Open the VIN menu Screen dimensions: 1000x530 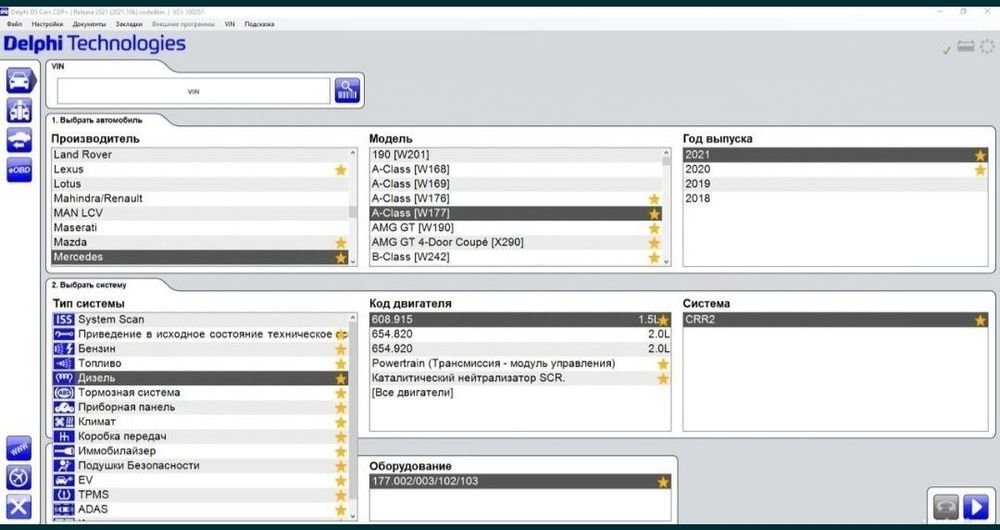click(230, 24)
